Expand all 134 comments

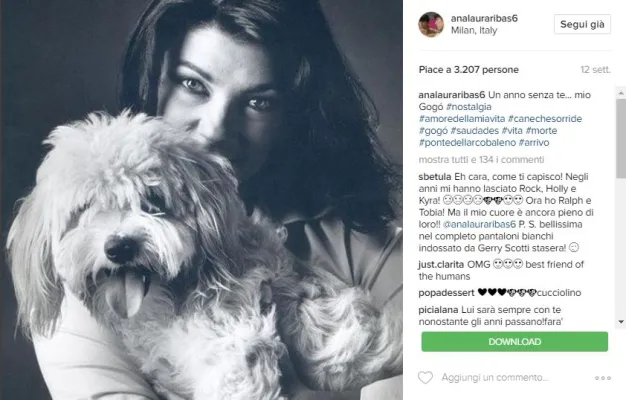click(x=481, y=160)
